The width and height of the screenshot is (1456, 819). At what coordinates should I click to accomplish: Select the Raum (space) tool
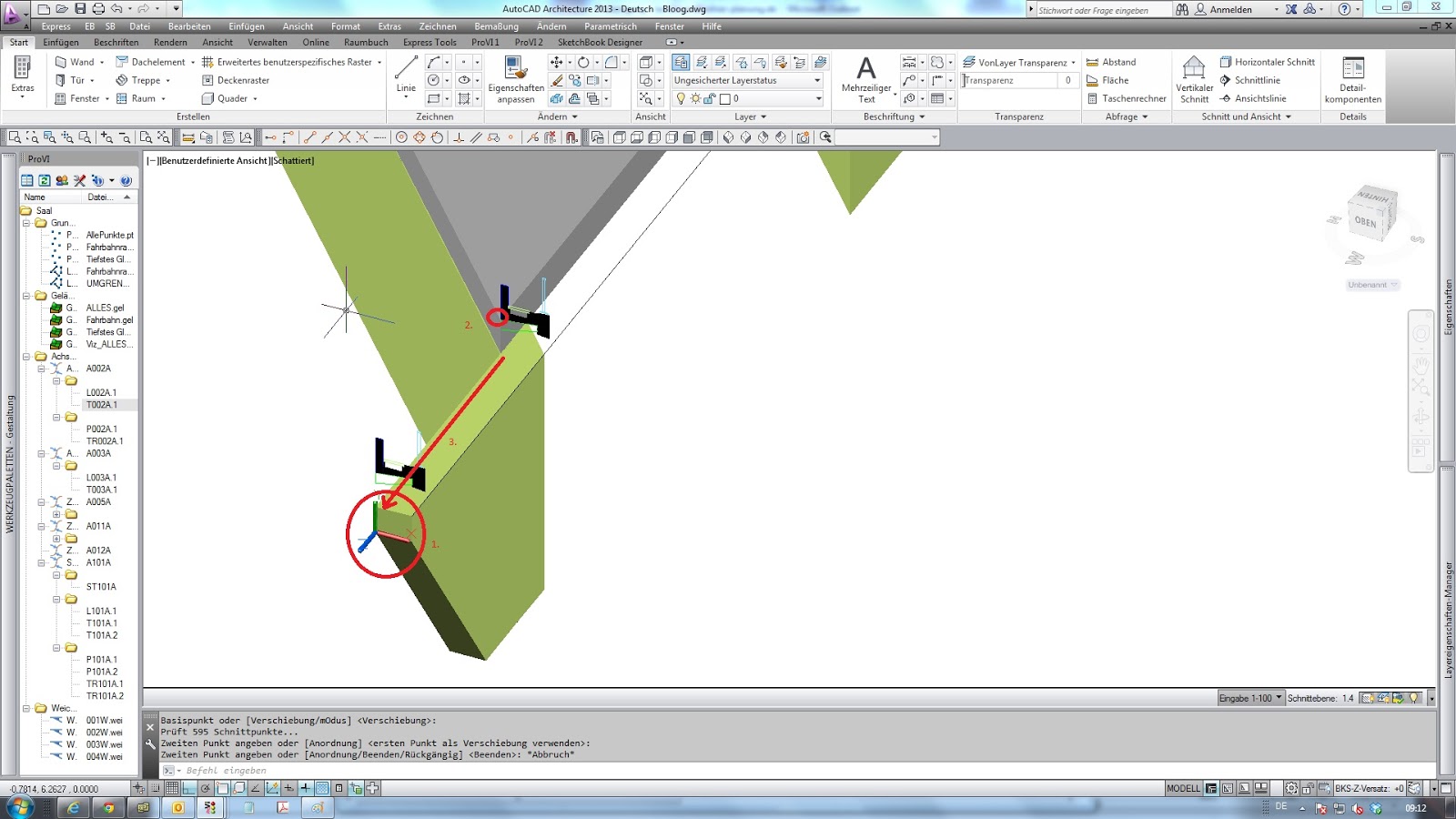click(136, 98)
